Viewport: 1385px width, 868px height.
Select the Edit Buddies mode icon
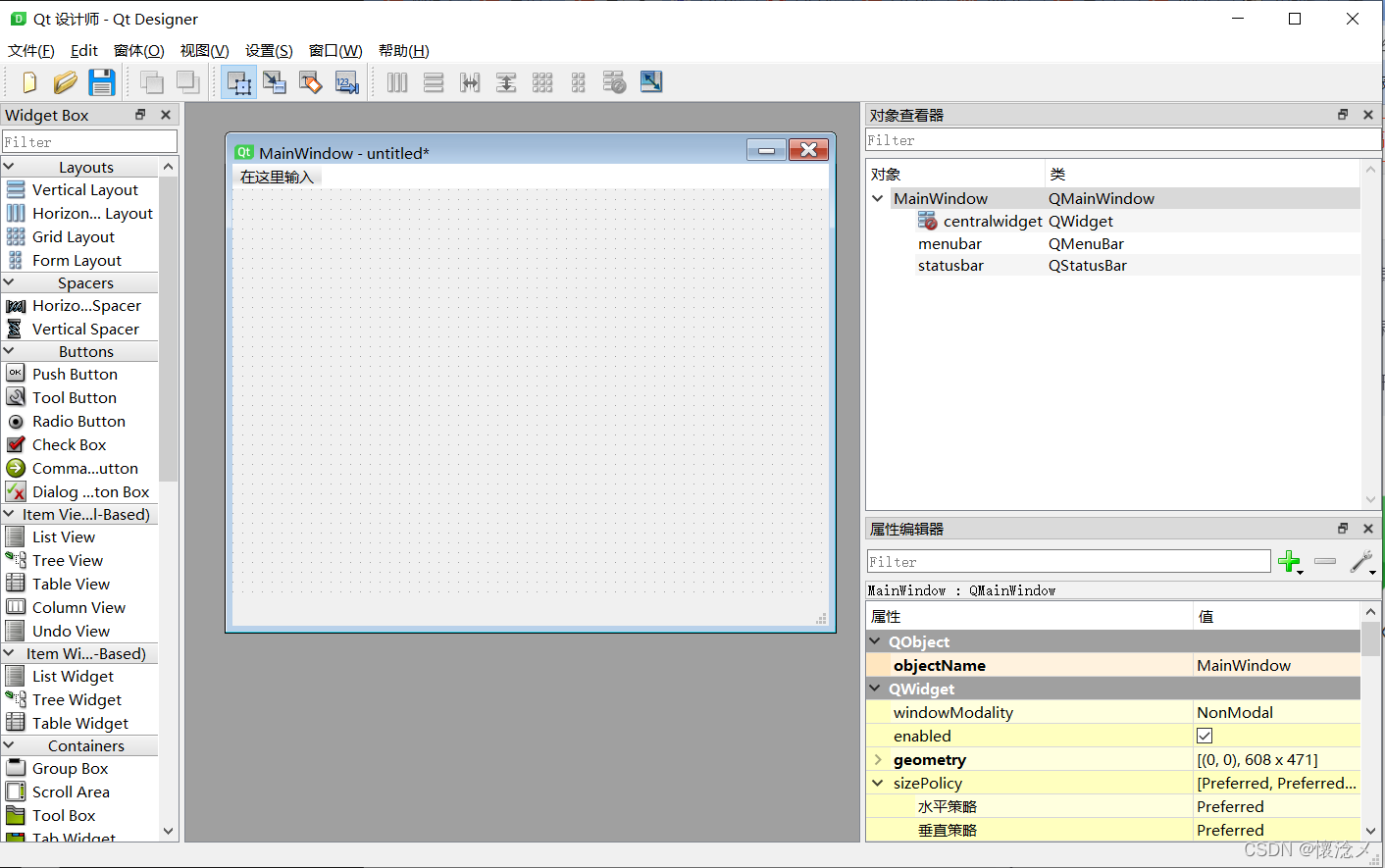[311, 82]
